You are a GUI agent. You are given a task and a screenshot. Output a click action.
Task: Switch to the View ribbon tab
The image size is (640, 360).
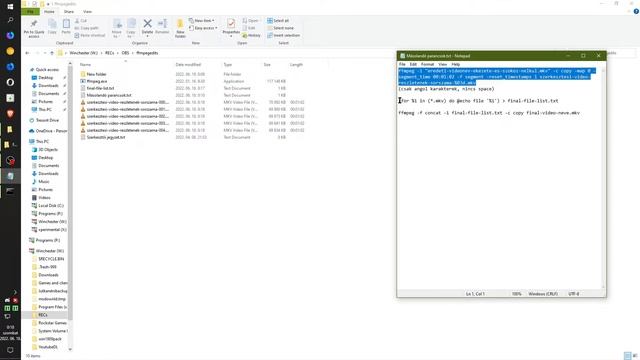point(87,12)
